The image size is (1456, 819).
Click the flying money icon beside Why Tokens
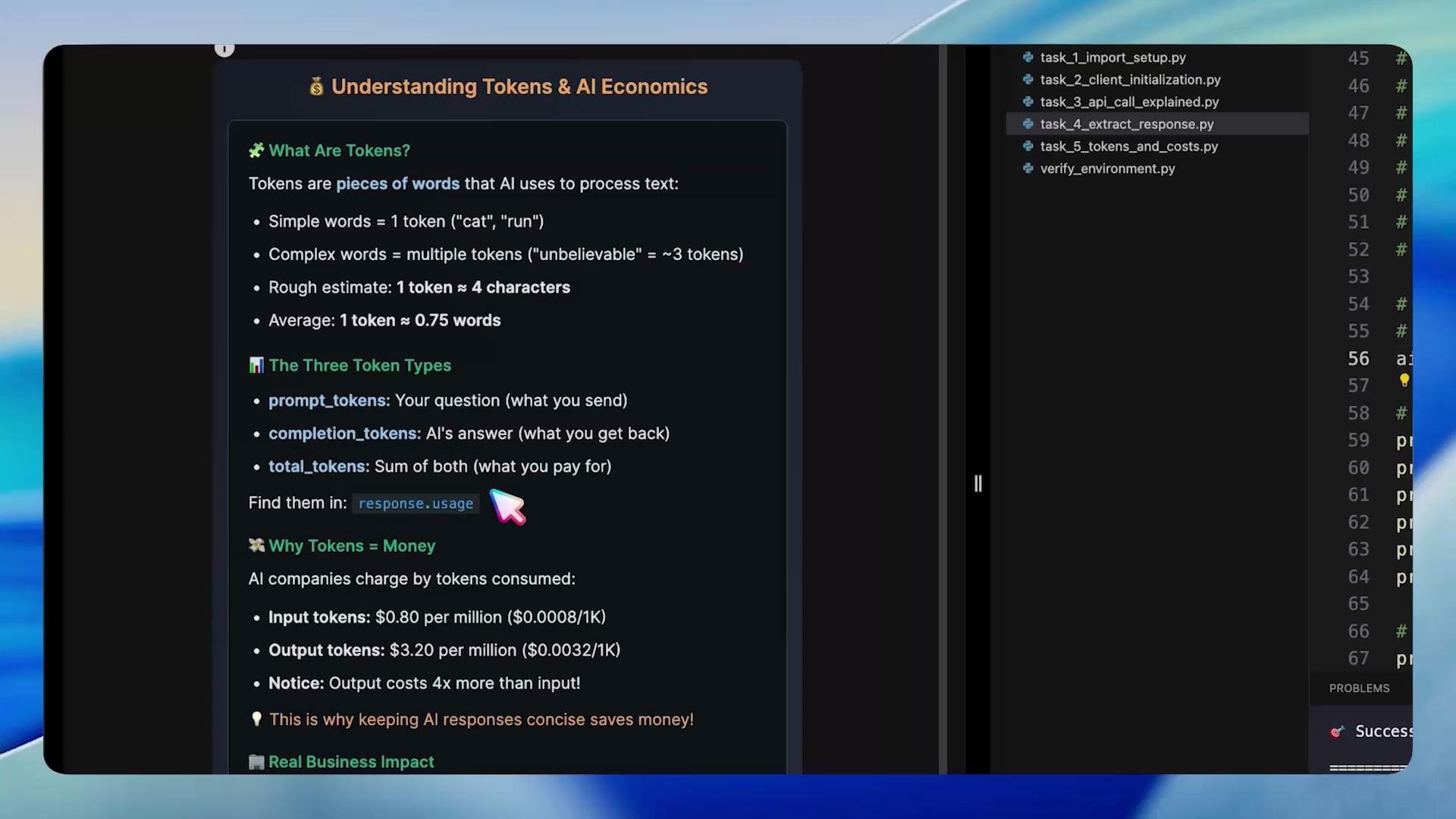point(256,545)
